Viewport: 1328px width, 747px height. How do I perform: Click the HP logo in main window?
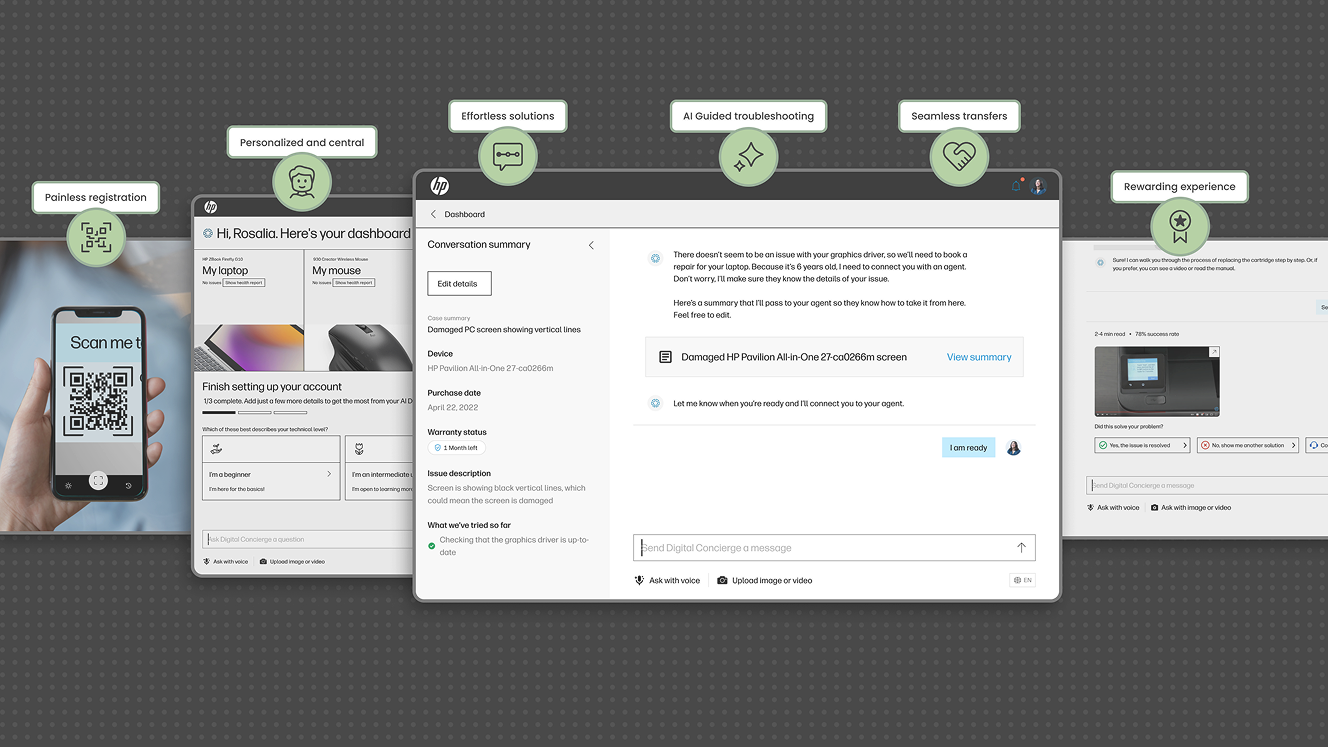click(x=440, y=186)
